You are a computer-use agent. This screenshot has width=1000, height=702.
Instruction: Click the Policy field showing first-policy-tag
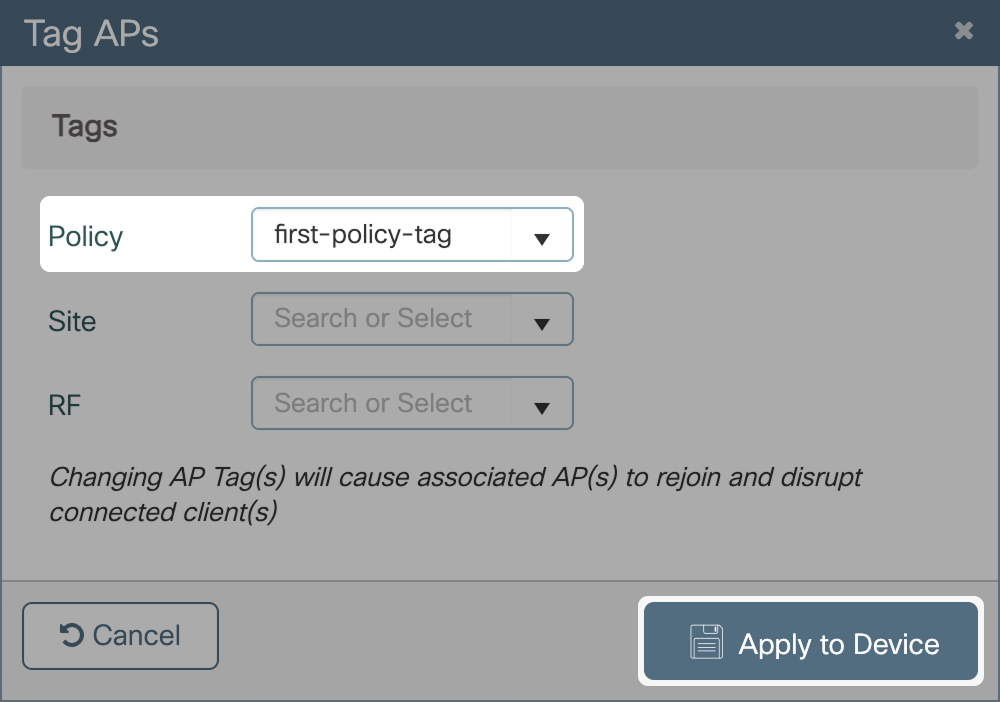(380, 235)
